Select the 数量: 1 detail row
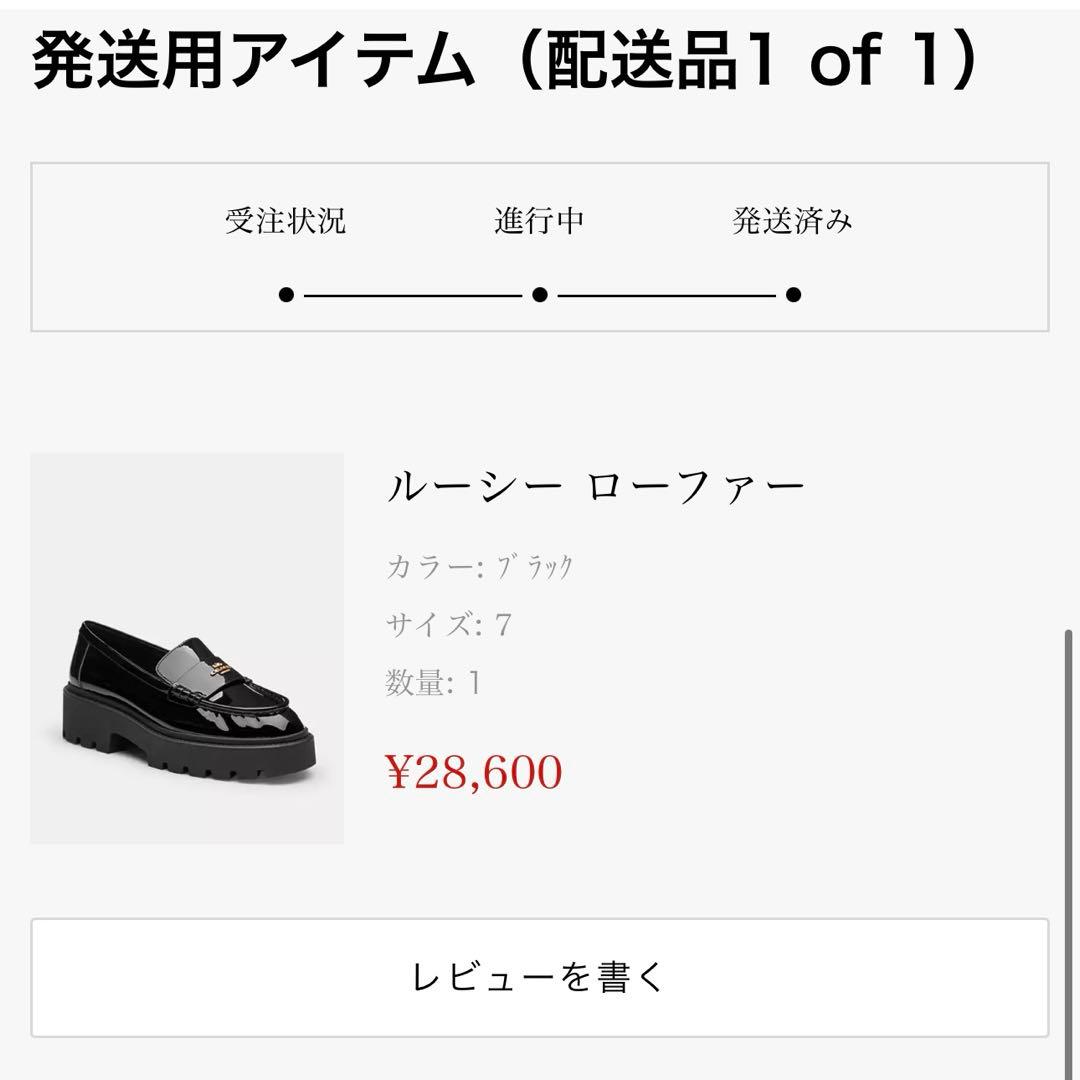This screenshot has width=1080, height=1080. [x=430, y=680]
